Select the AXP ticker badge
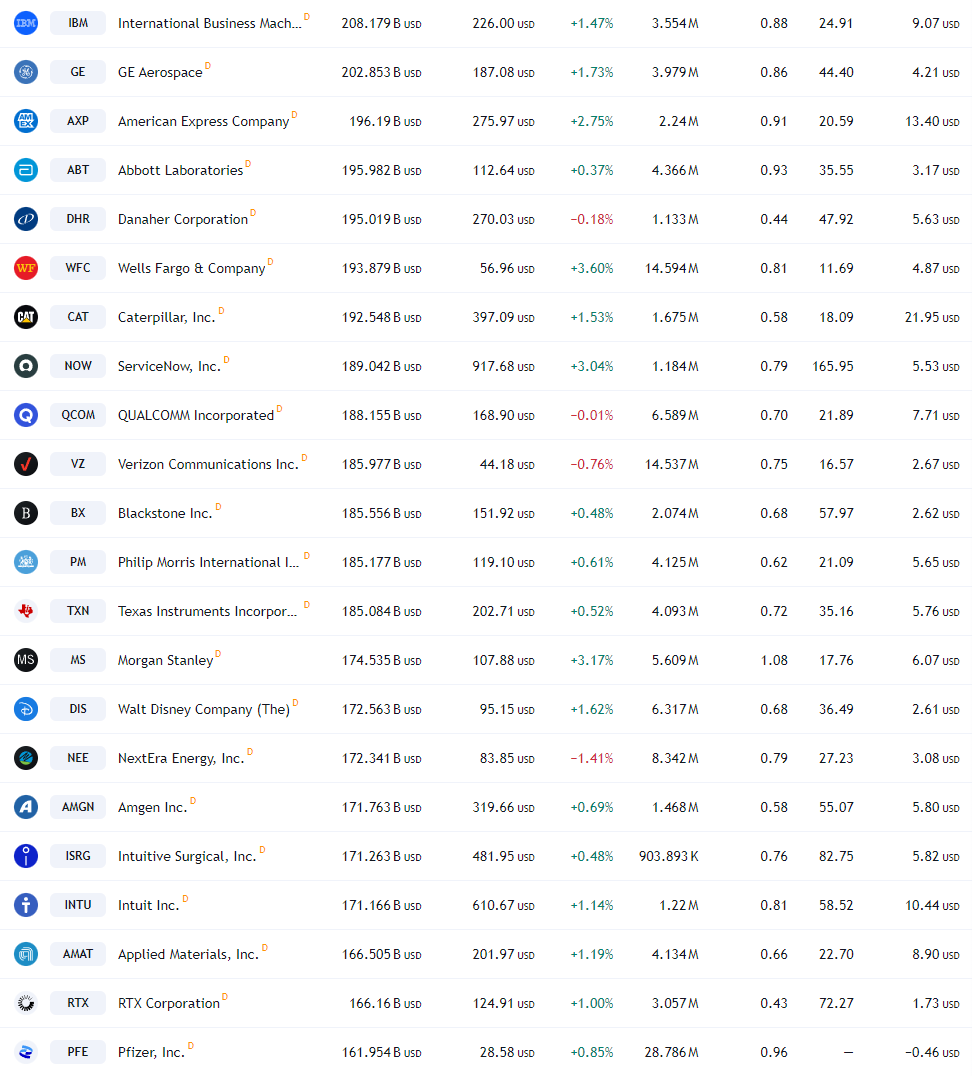This screenshot has height=1076, width=972. pos(78,121)
